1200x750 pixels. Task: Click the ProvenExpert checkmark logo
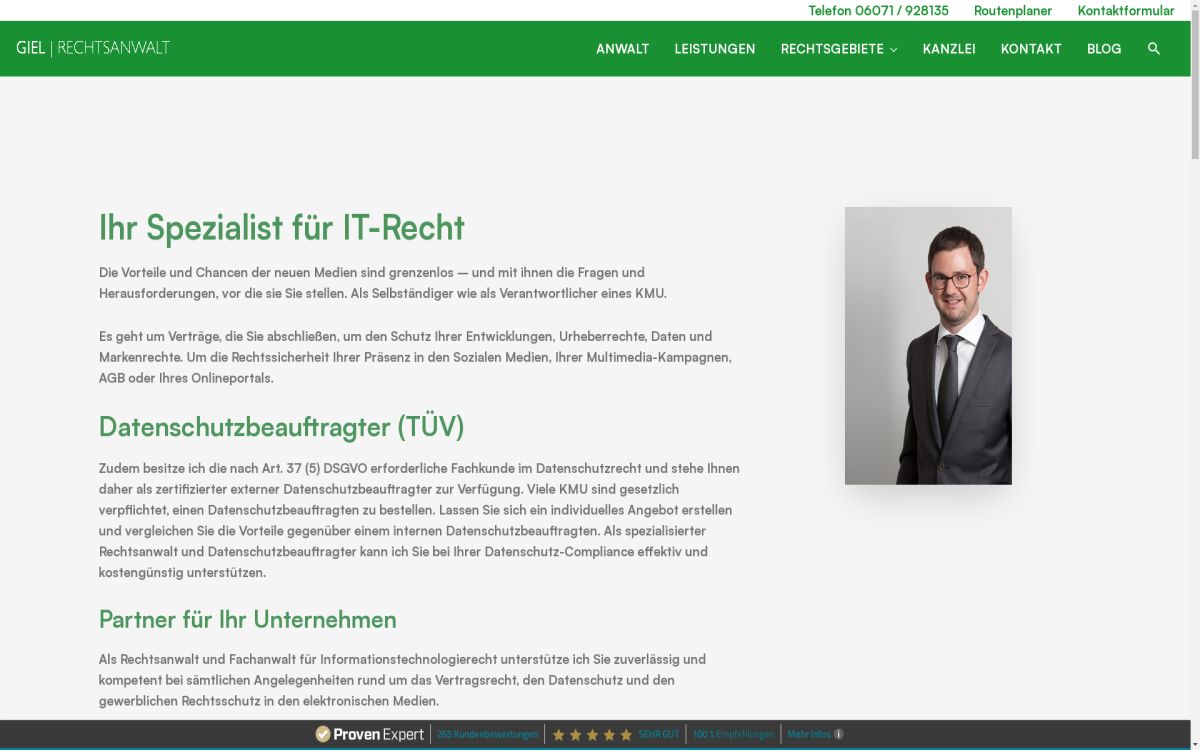click(326, 733)
